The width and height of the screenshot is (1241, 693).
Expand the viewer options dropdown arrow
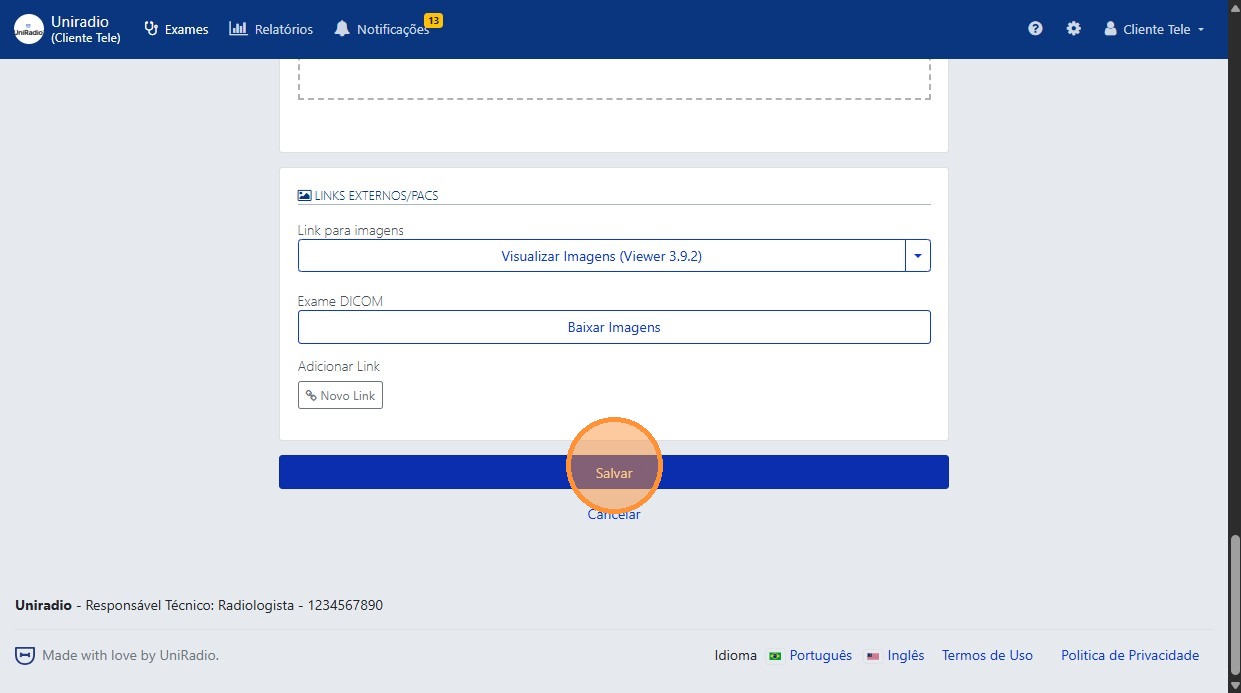pyautogui.click(x=918, y=256)
